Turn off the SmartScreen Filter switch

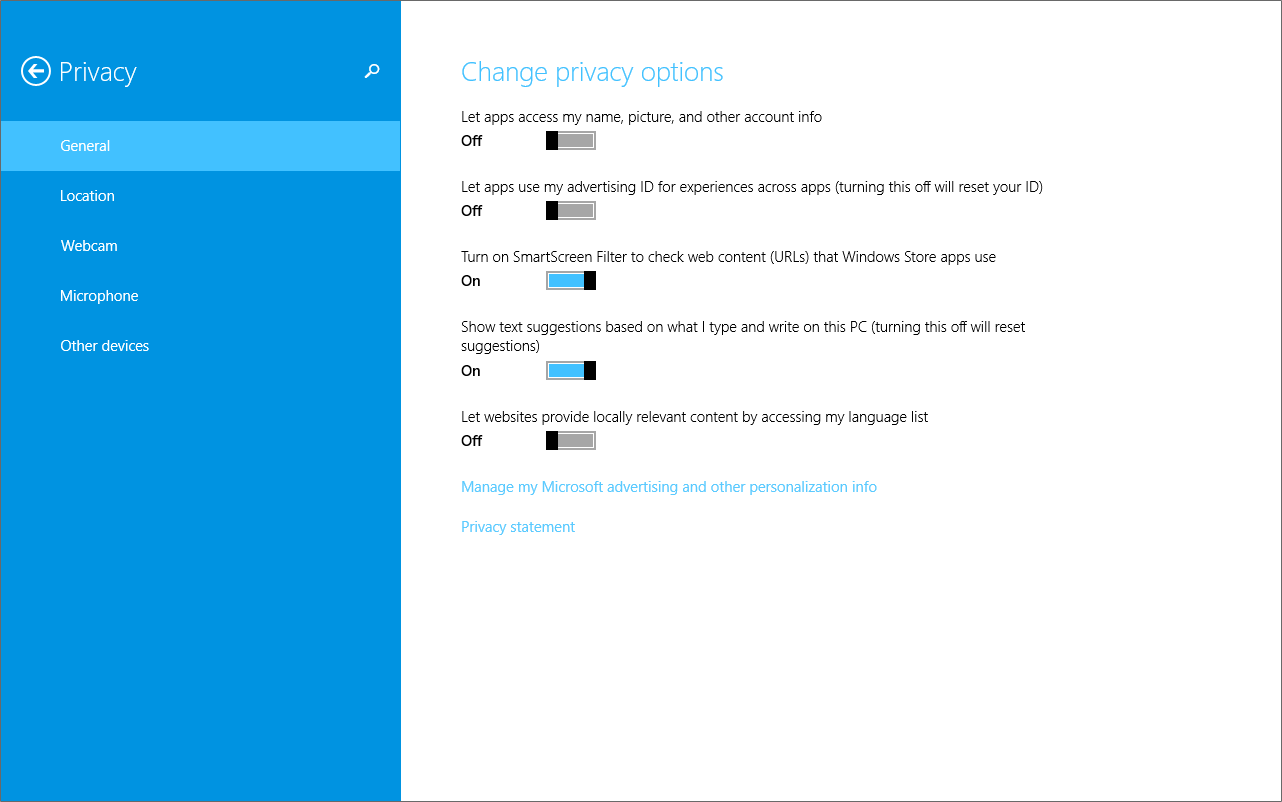tap(571, 281)
